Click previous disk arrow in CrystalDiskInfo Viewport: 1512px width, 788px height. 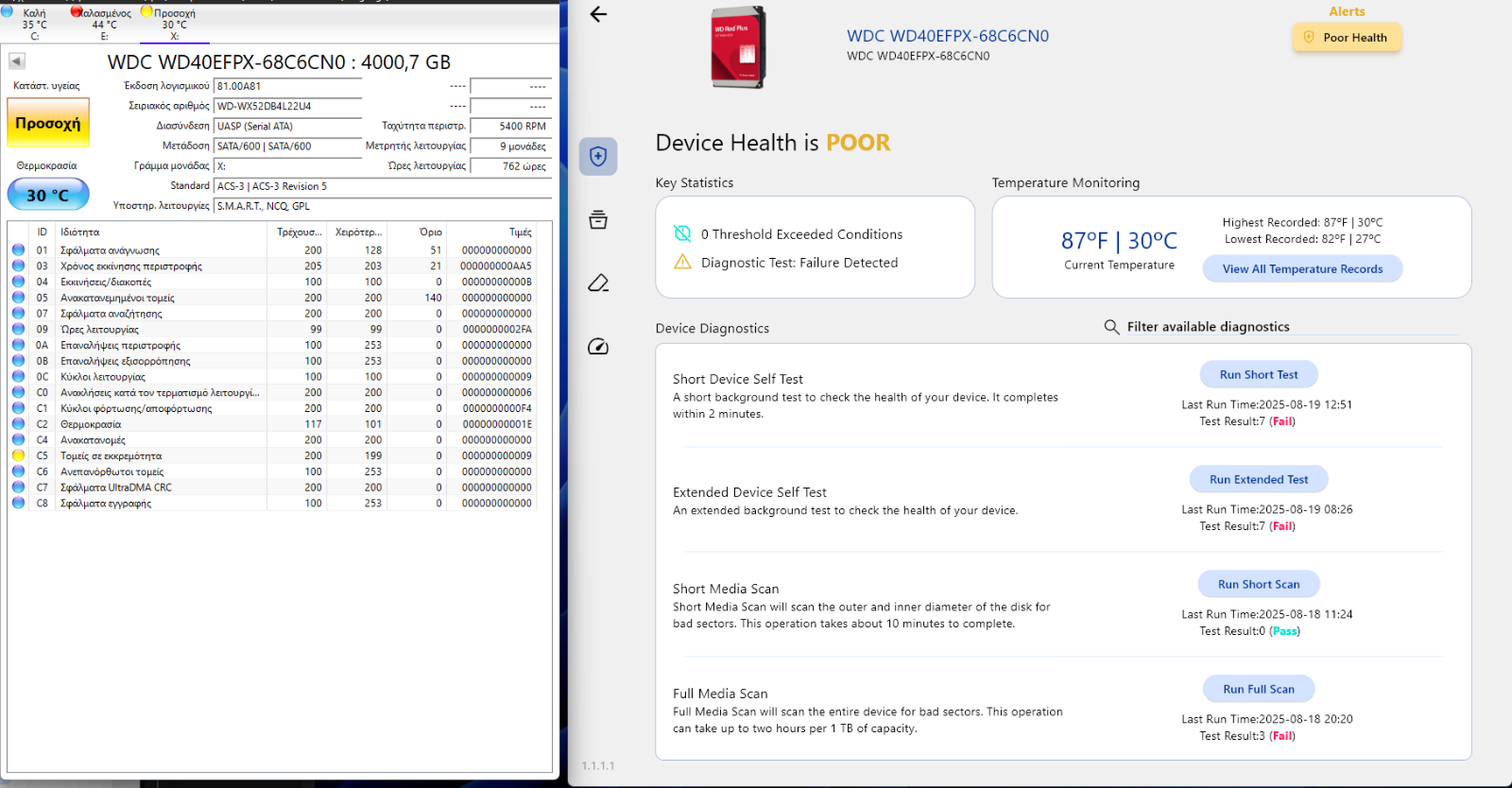click(17, 61)
